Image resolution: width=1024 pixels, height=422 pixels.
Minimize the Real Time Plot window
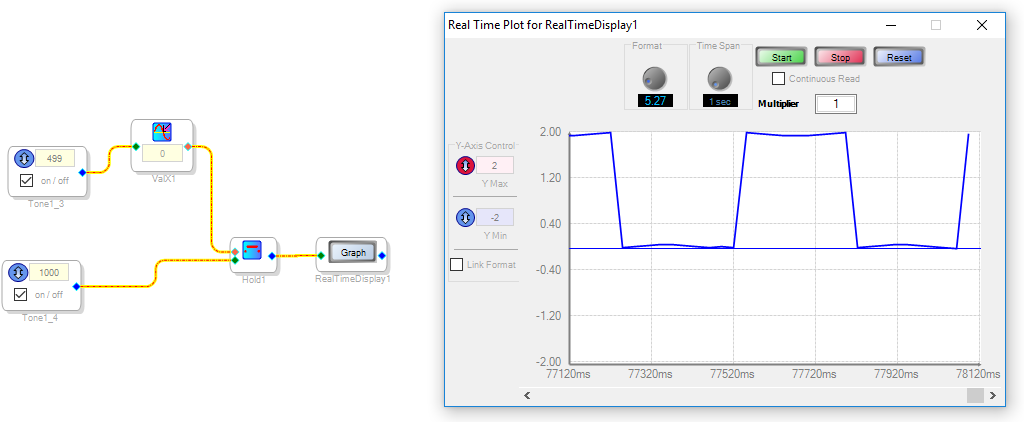pos(891,25)
